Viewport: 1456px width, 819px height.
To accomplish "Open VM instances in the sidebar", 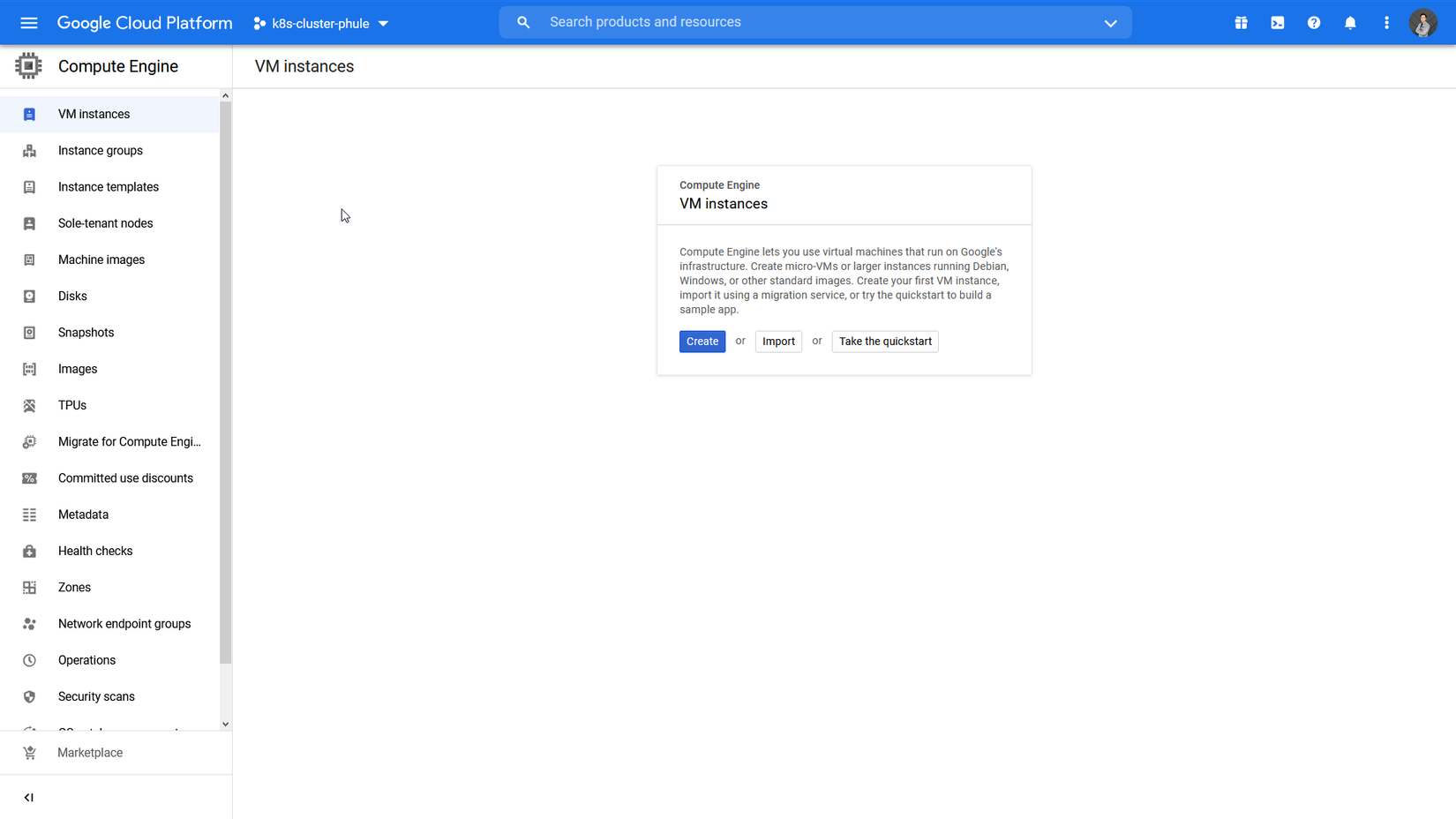I will [x=109, y=114].
